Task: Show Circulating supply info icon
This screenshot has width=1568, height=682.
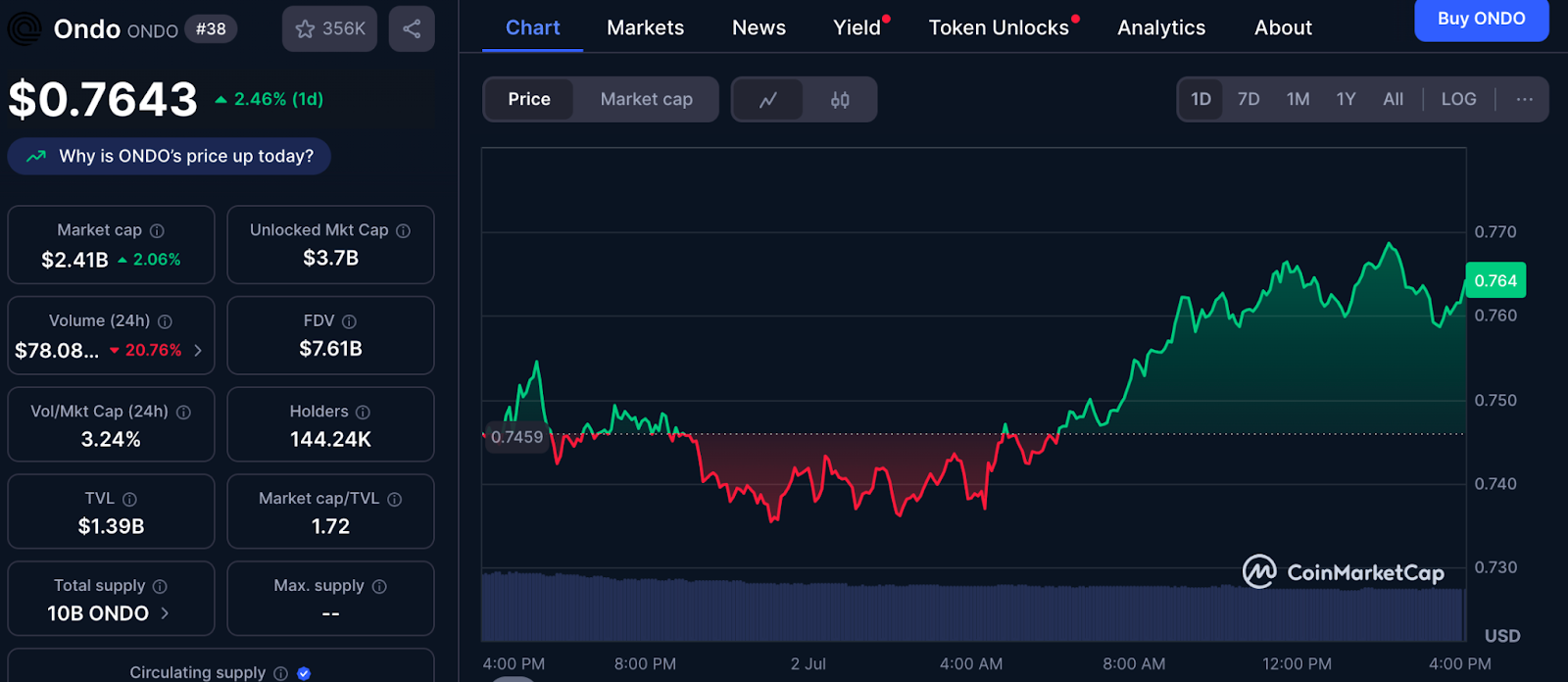Action: (280, 673)
